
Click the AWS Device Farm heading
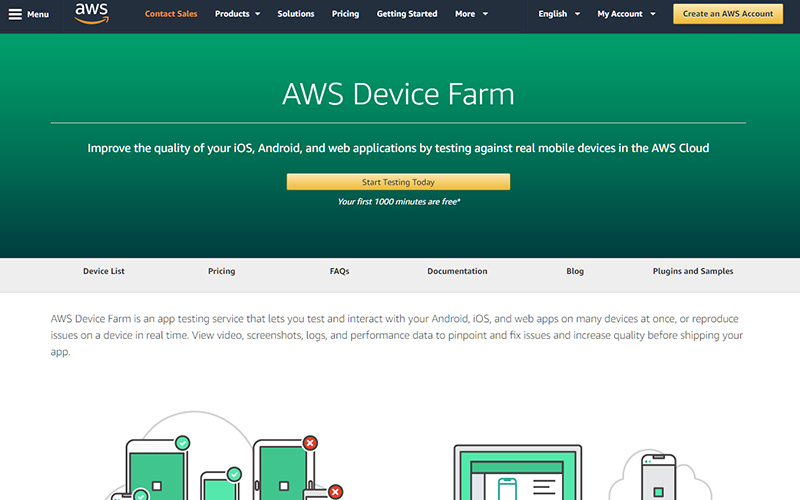pos(398,94)
